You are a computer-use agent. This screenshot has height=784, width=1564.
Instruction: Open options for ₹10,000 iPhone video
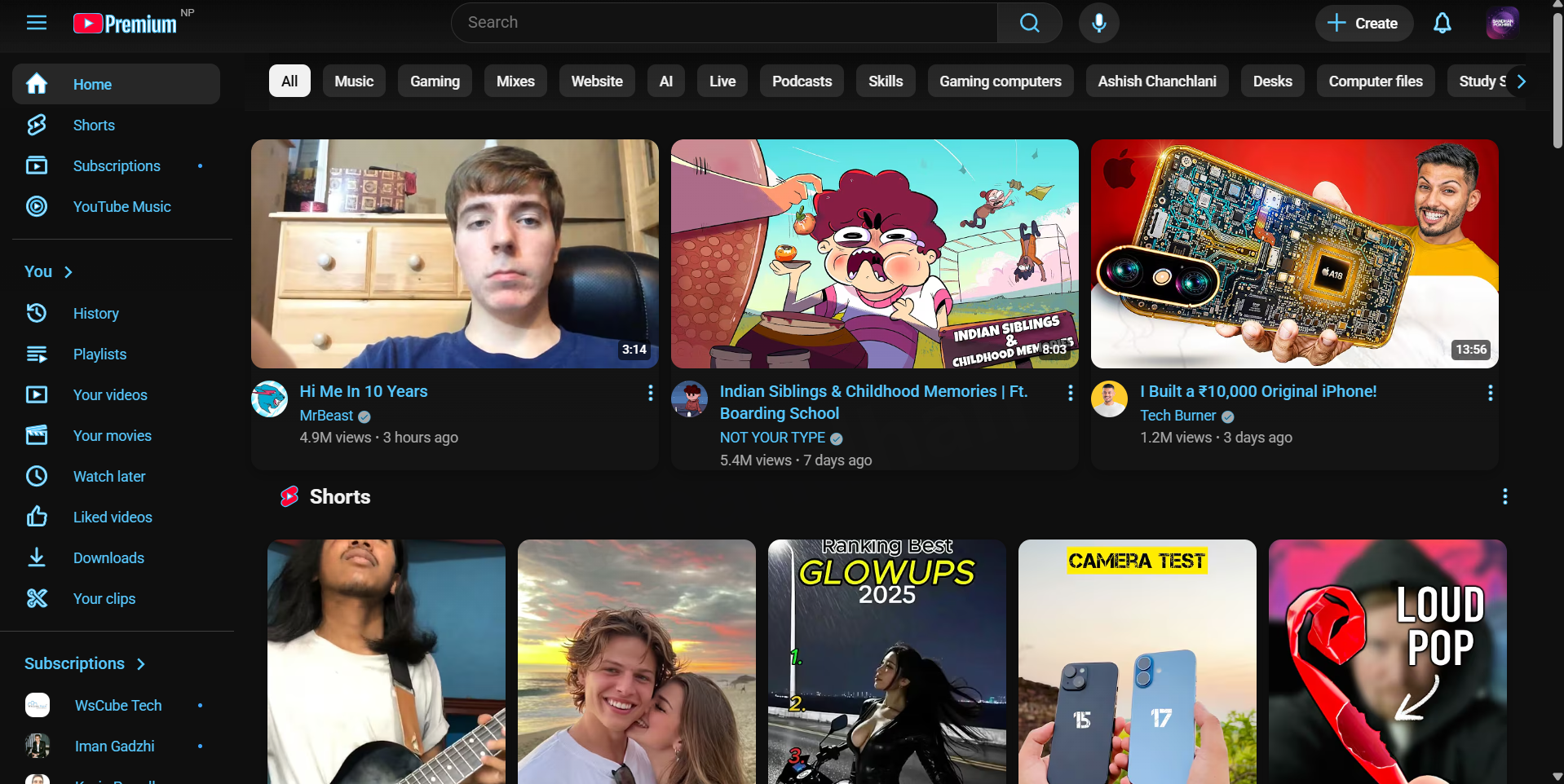tap(1490, 393)
